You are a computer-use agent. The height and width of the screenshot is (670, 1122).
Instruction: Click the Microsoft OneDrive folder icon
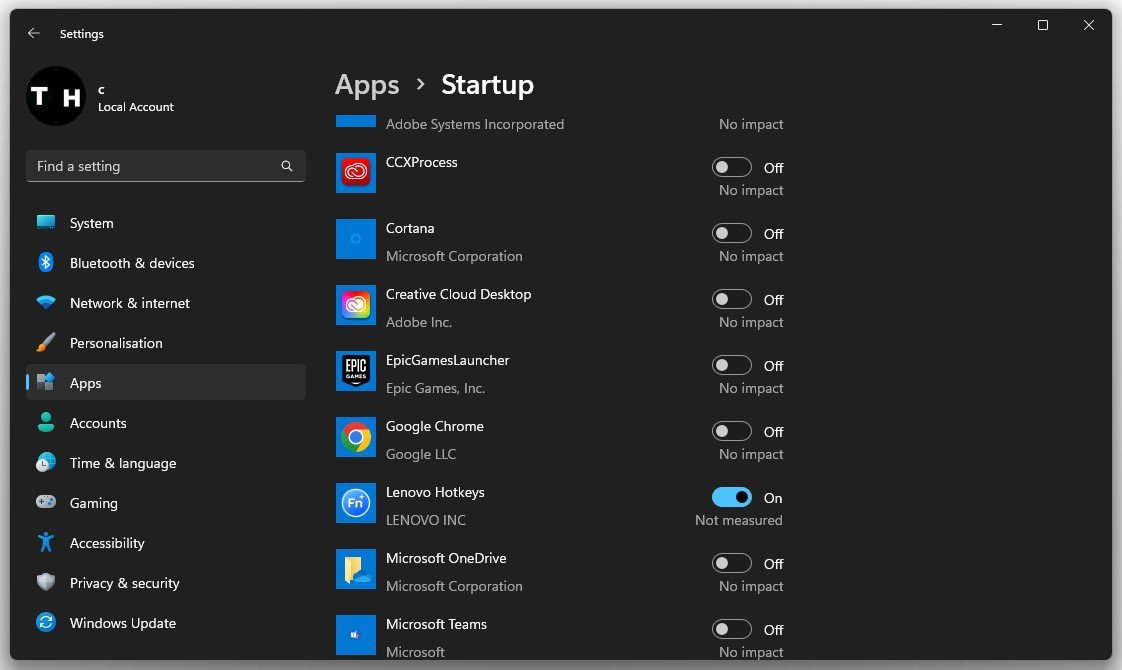click(x=356, y=570)
